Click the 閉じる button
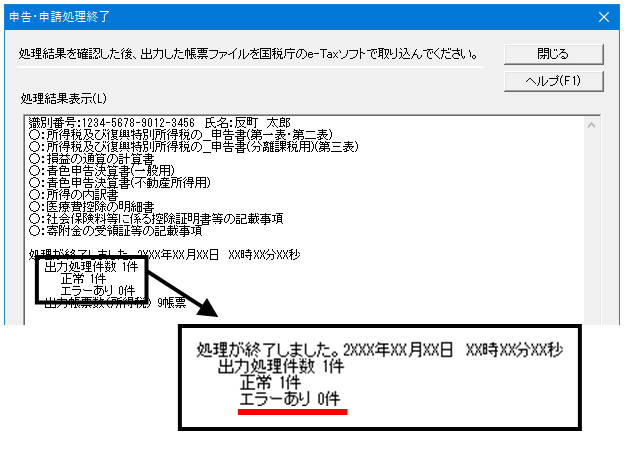Image resolution: width=624 pixels, height=457 pixels. (x=554, y=54)
